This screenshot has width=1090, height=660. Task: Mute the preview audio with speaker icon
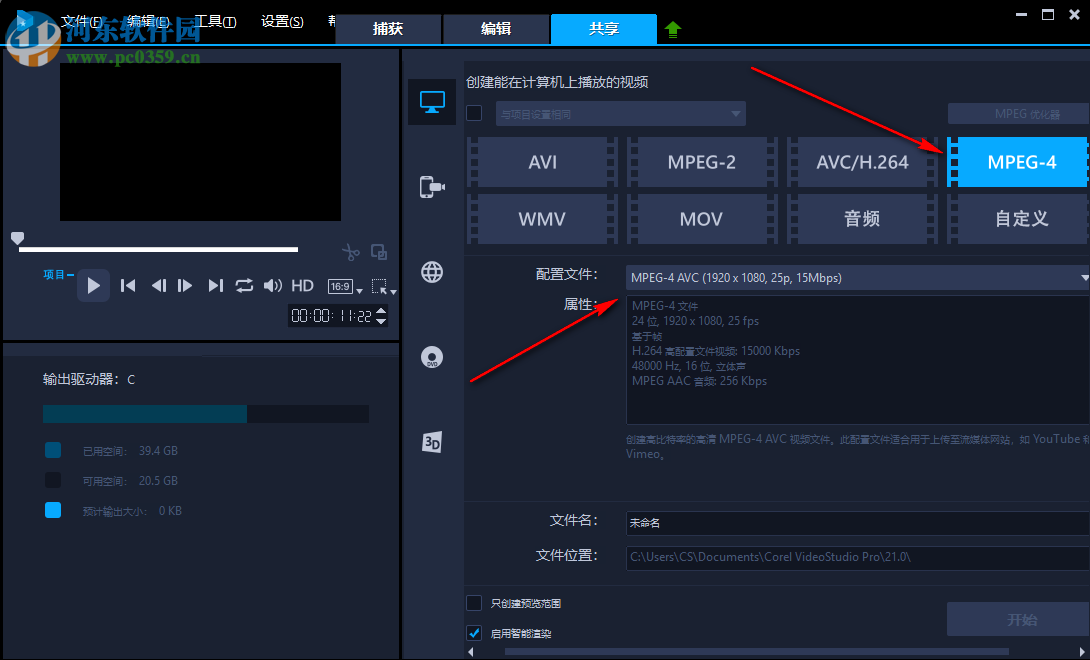point(272,285)
